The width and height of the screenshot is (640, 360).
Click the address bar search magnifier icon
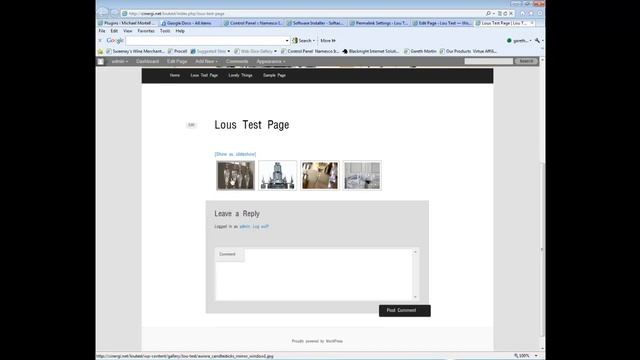tap(489, 13)
